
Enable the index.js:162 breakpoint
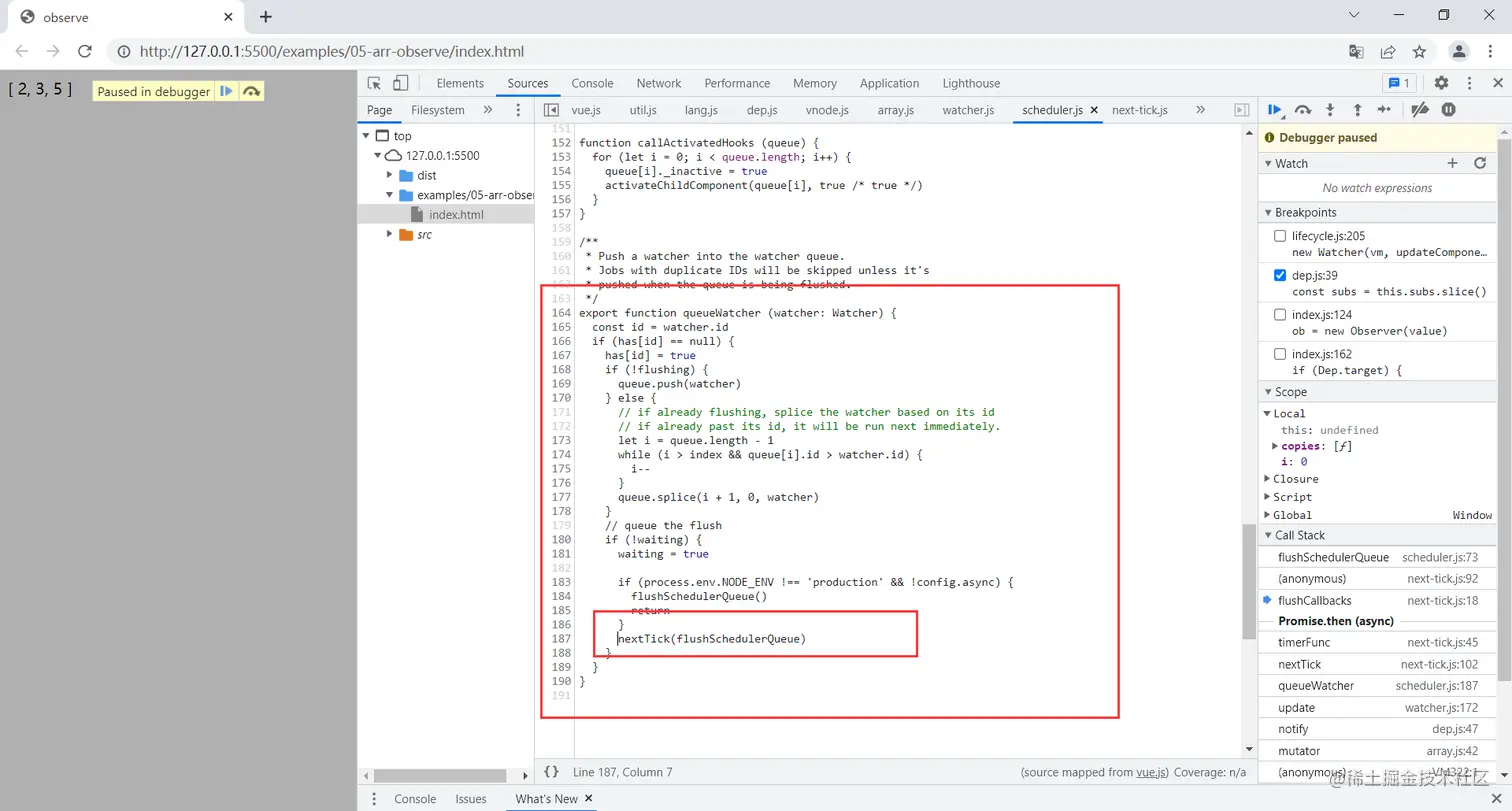pyautogui.click(x=1280, y=354)
